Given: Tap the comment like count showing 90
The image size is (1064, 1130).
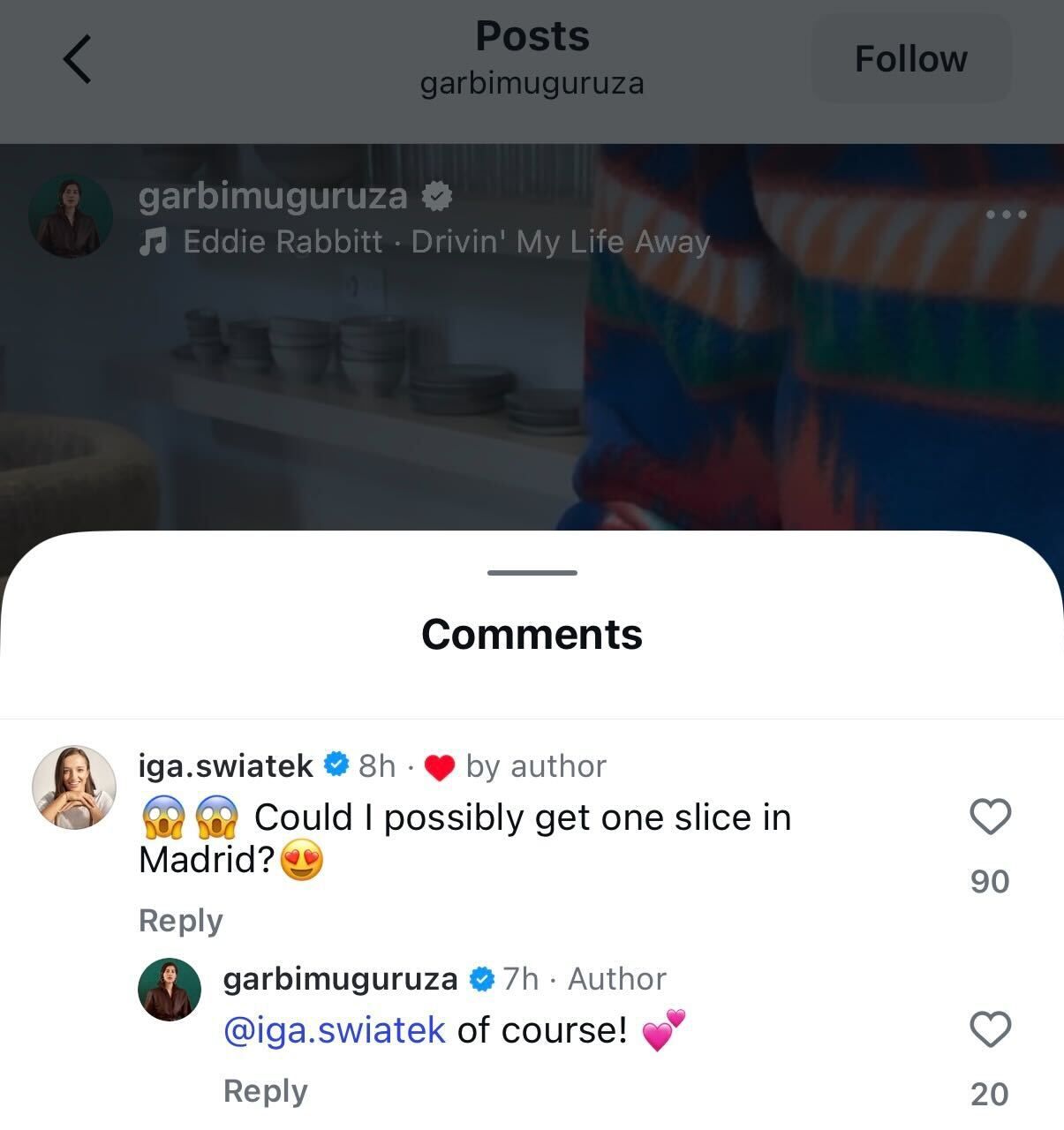Looking at the screenshot, I should tap(992, 880).
